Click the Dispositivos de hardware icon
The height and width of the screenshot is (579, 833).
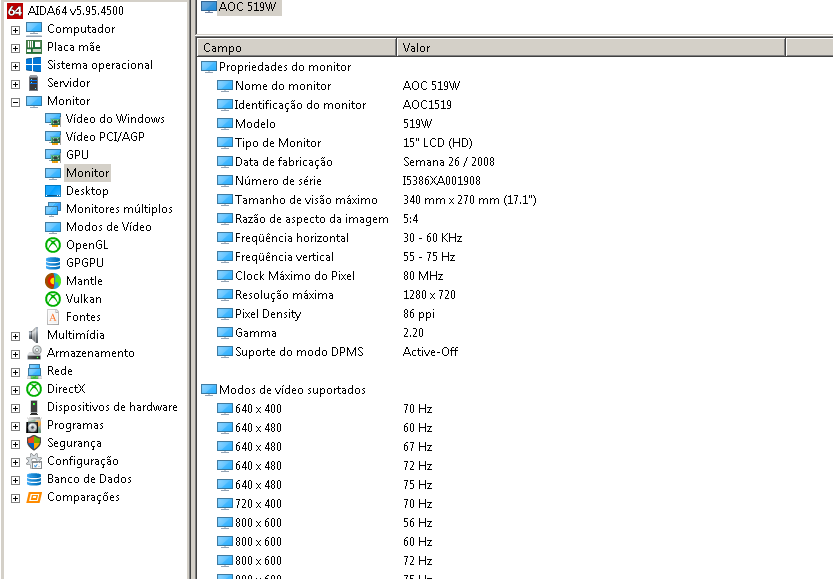coord(34,407)
